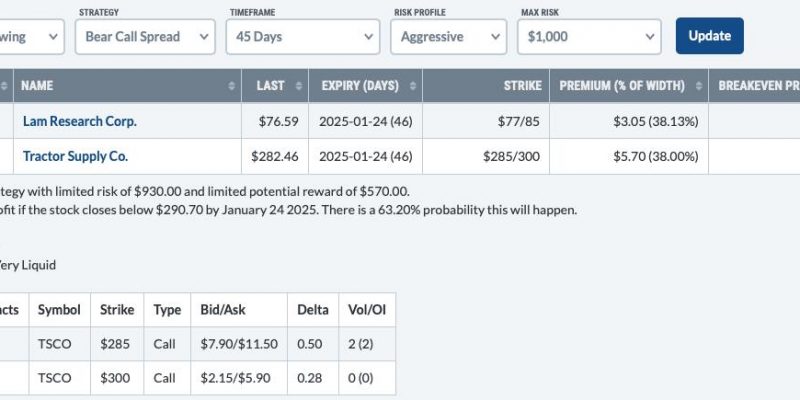The image size is (800, 400).
Task: Open the Timeframe 45 Days dropdown
Action: pyautogui.click(x=303, y=37)
